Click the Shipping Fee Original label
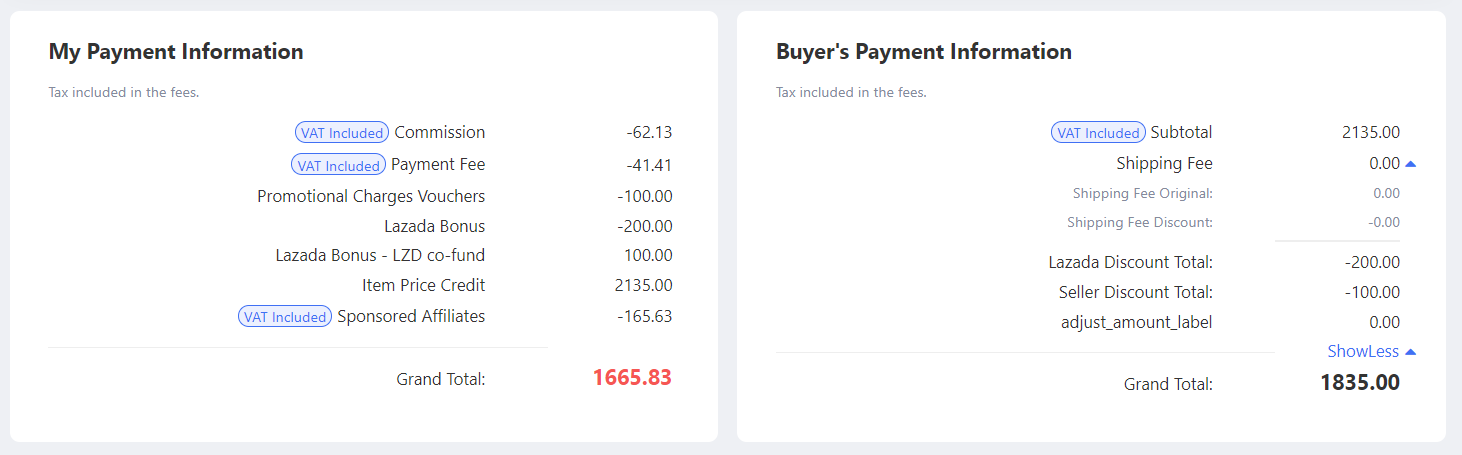The image size is (1462, 455). pyautogui.click(x=1142, y=193)
